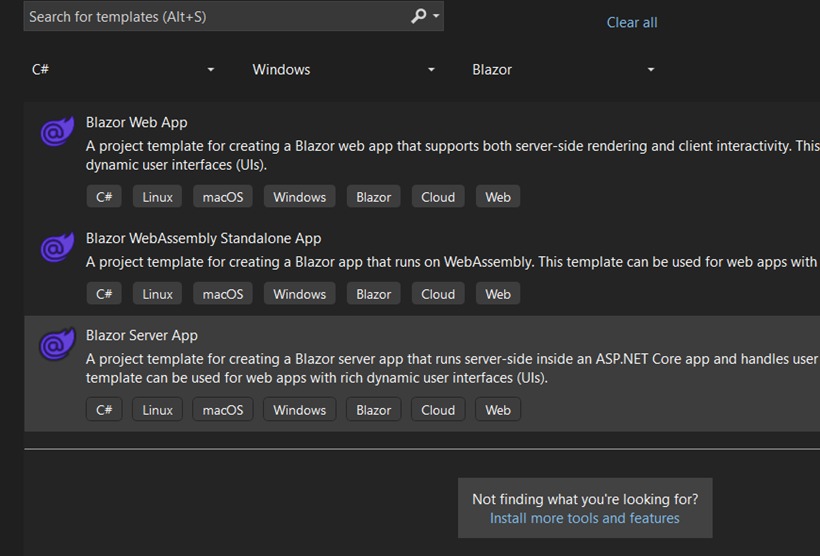Image resolution: width=820 pixels, height=556 pixels.
Task: Click macOS tag under WebAssembly Standalone App
Action: (x=223, y=294)
